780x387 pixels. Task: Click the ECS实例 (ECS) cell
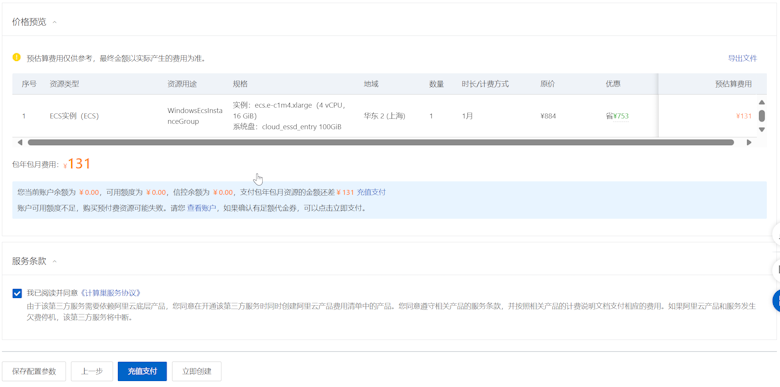74,116
